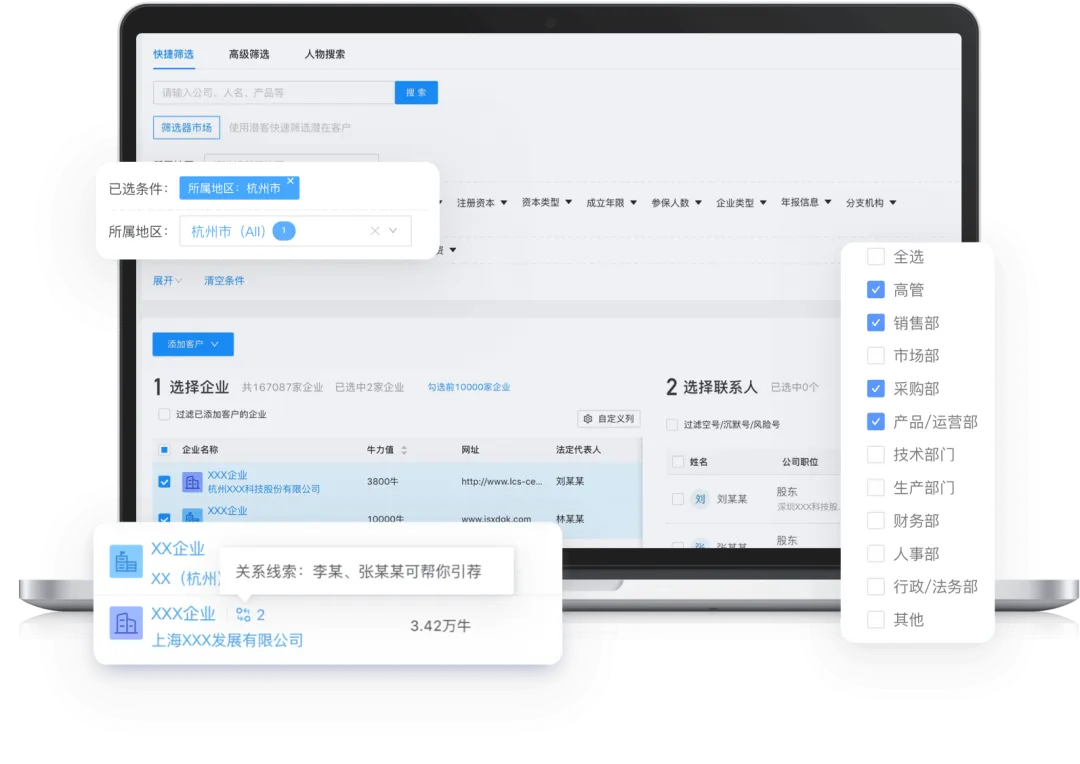Uncheck the 杭州XXX科技股份有限公司 row checkbox
This screenshot has height=764, width=1080.
coord(164,482)
